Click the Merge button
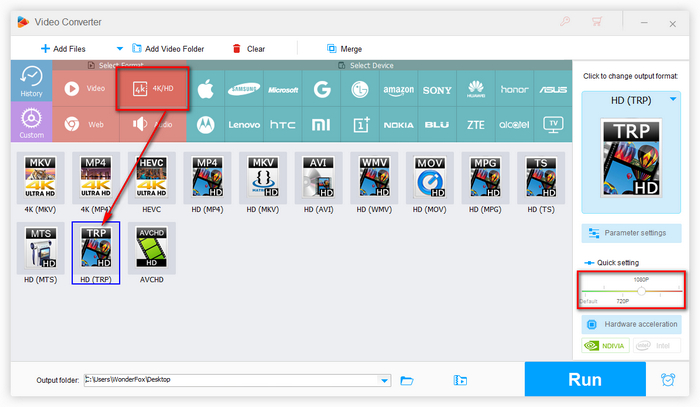The image size is (700, 407). point(344,49)
